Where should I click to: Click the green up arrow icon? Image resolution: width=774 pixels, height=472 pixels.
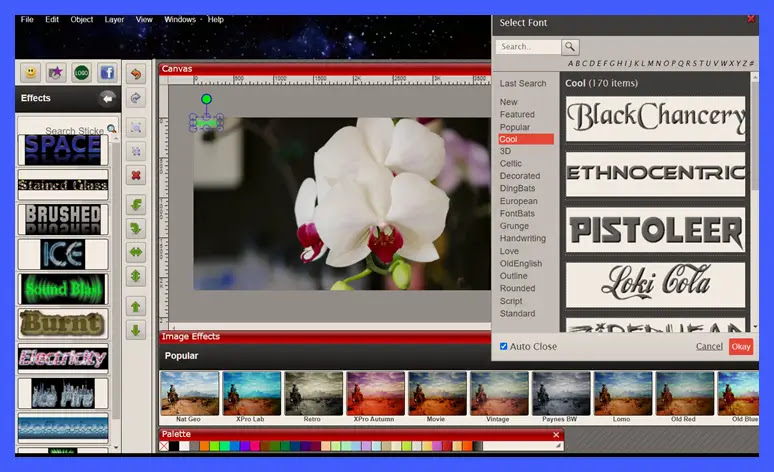click(x=136, y=307)
